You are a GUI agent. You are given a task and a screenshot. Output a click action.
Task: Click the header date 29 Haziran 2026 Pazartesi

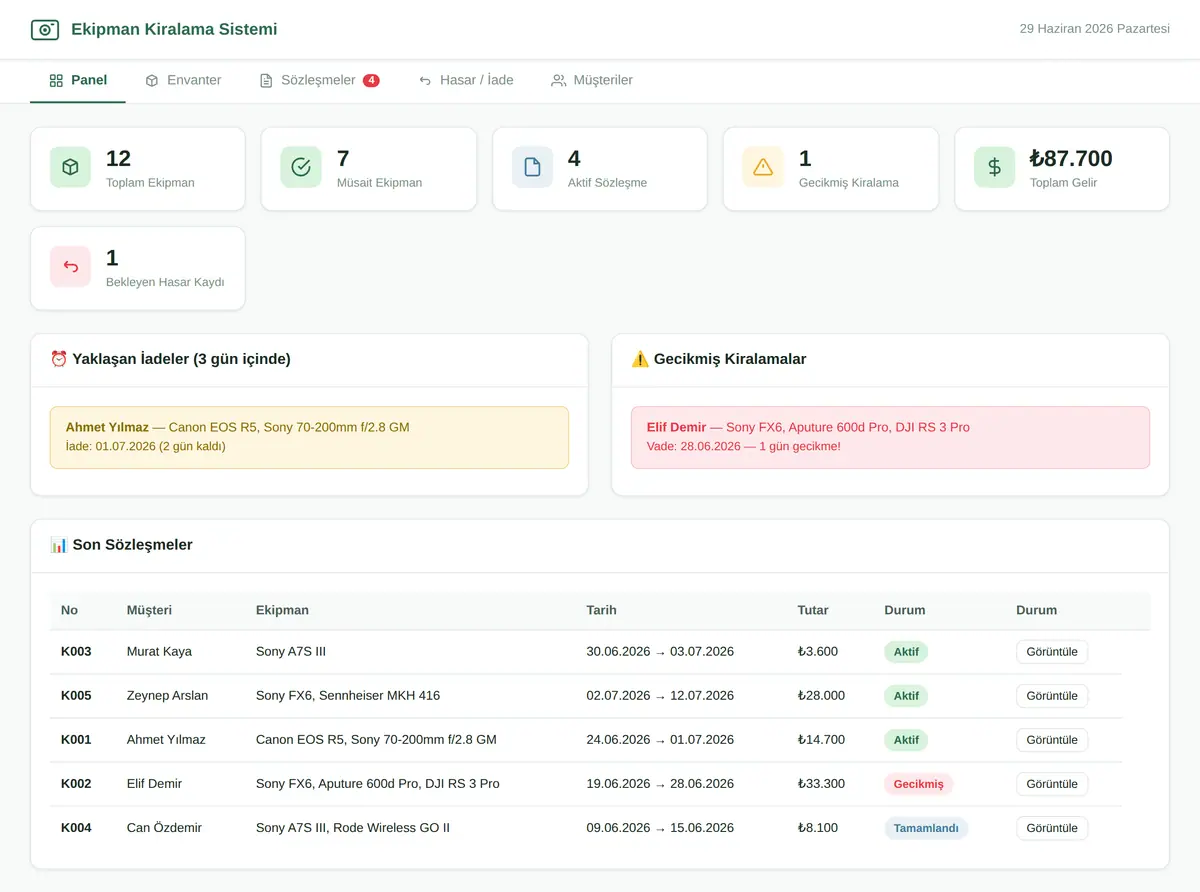point(1094,29)
